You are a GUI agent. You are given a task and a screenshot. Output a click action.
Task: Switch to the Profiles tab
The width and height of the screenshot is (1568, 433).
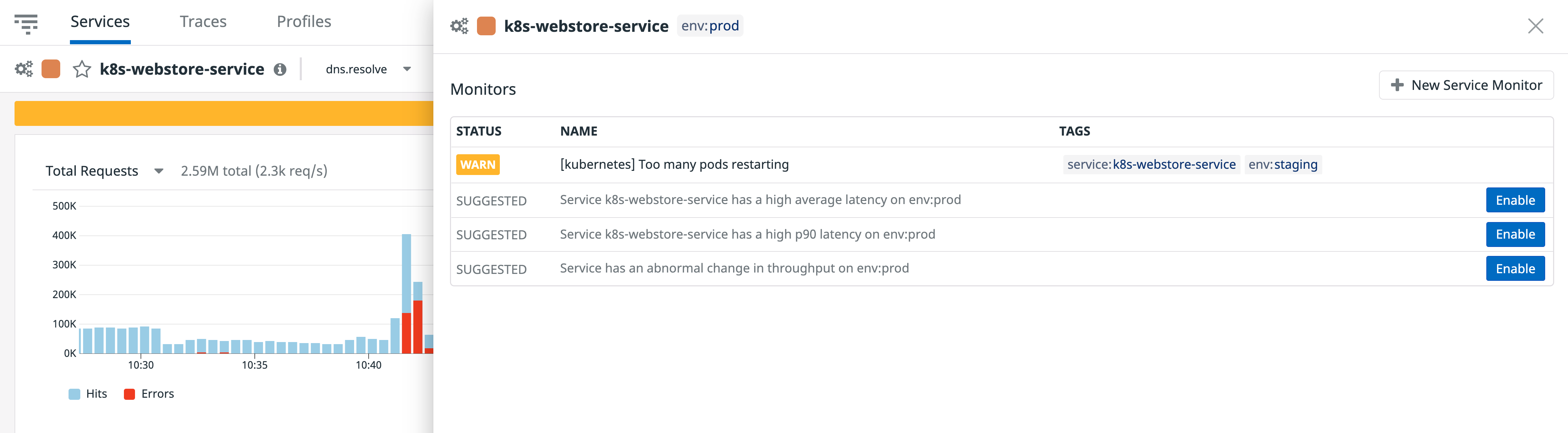click(304, 21)
